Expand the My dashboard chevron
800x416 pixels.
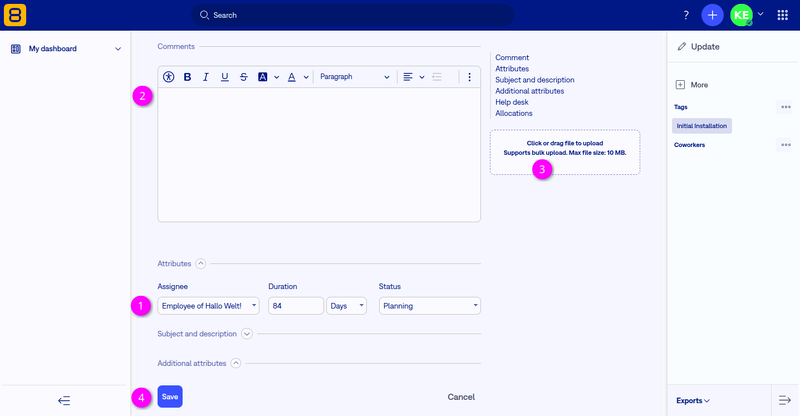(x=118, y=49)
